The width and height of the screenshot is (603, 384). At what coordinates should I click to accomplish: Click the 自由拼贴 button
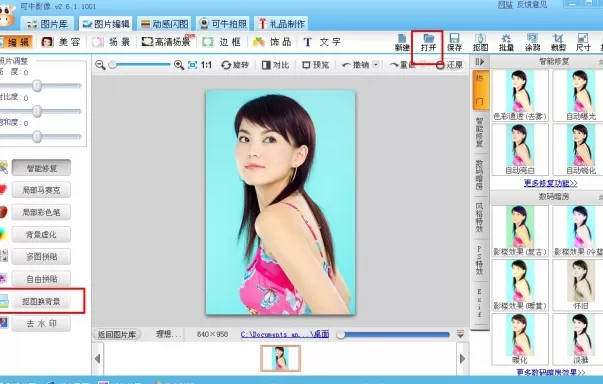(42, 279)
